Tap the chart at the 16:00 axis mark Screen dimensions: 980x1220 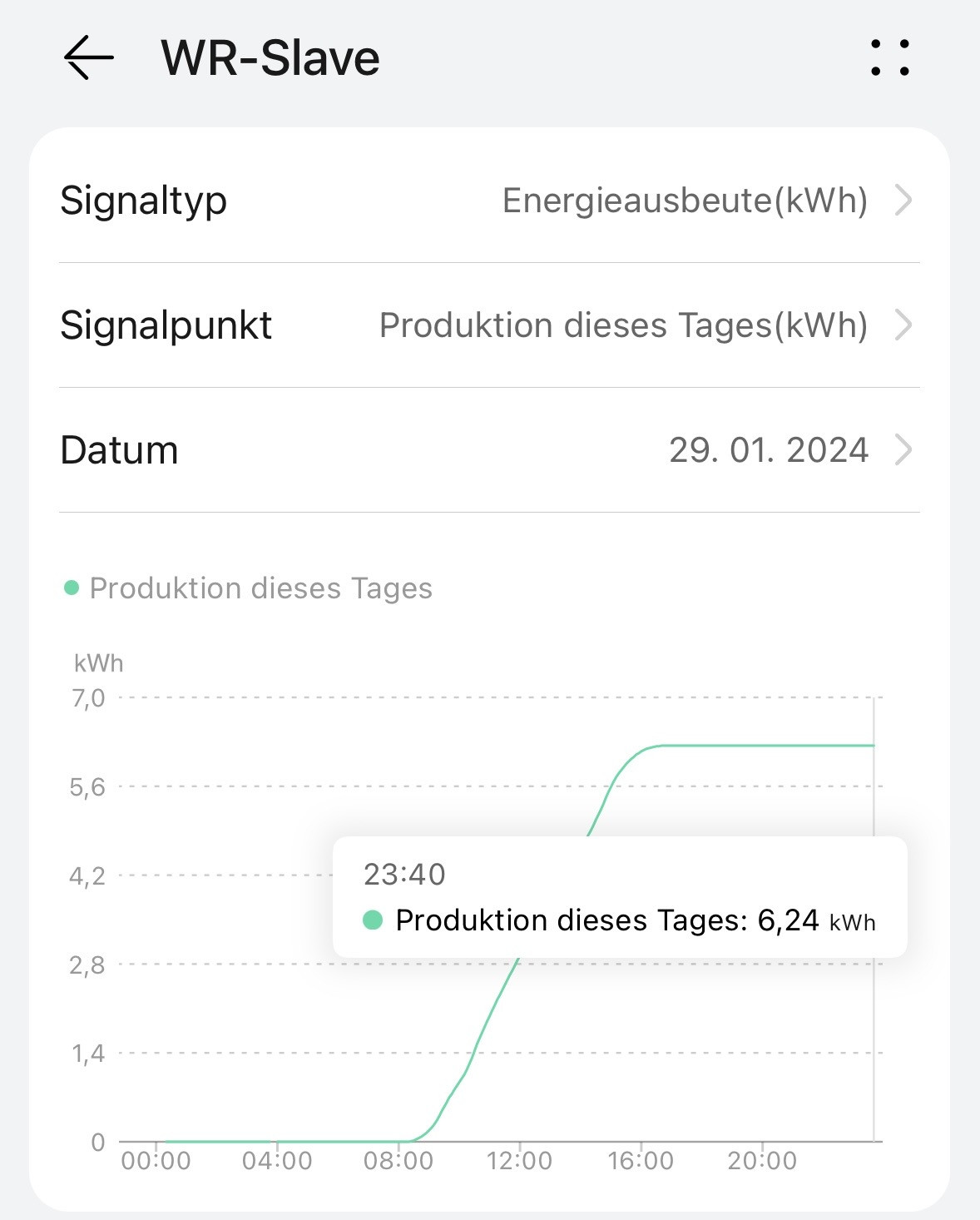tap(641, 1160)
